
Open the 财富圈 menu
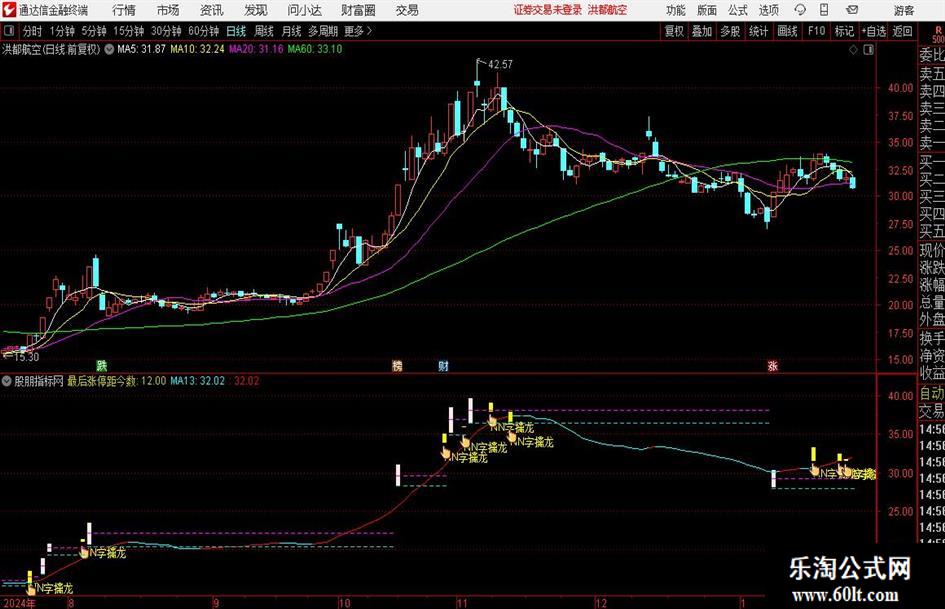coord(358,10)
